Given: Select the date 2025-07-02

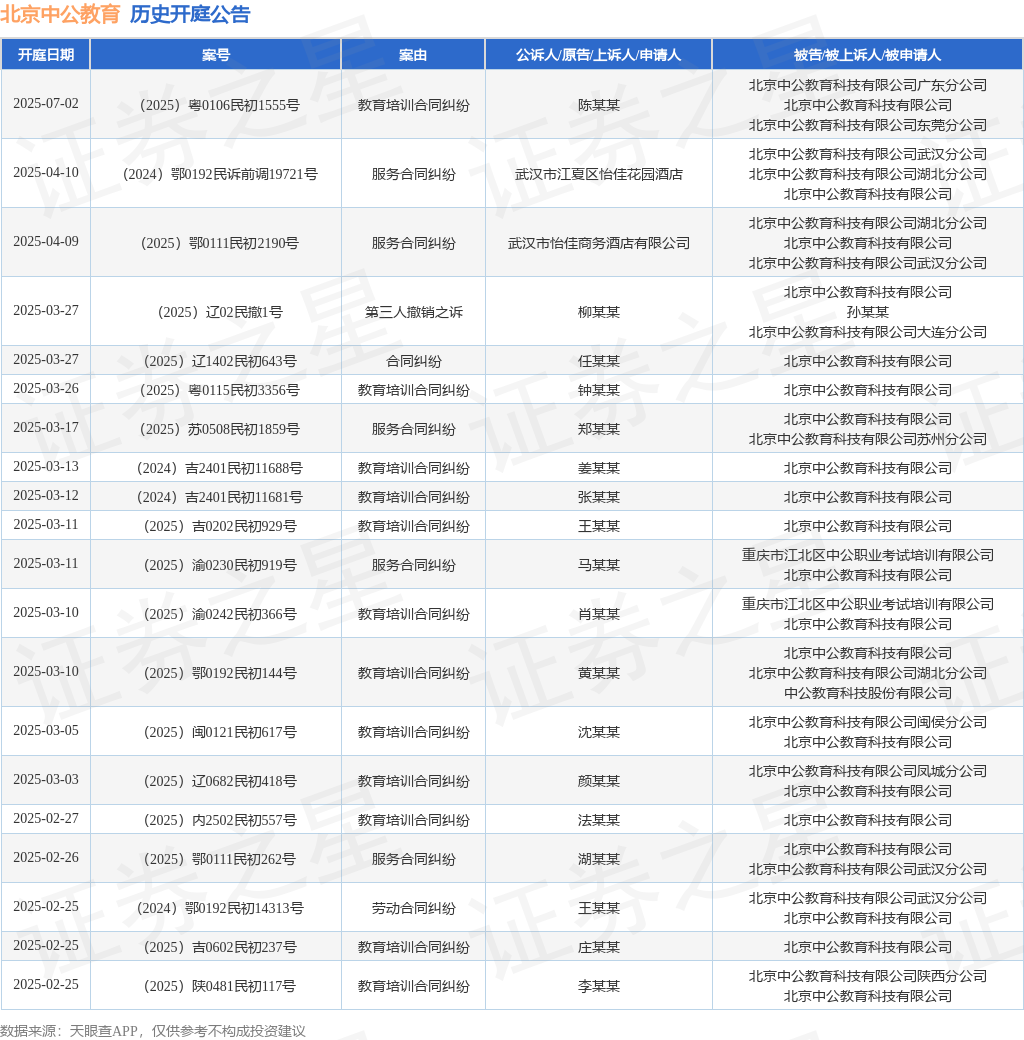Looking at the screenshot, I should click(x=46, y=103).
